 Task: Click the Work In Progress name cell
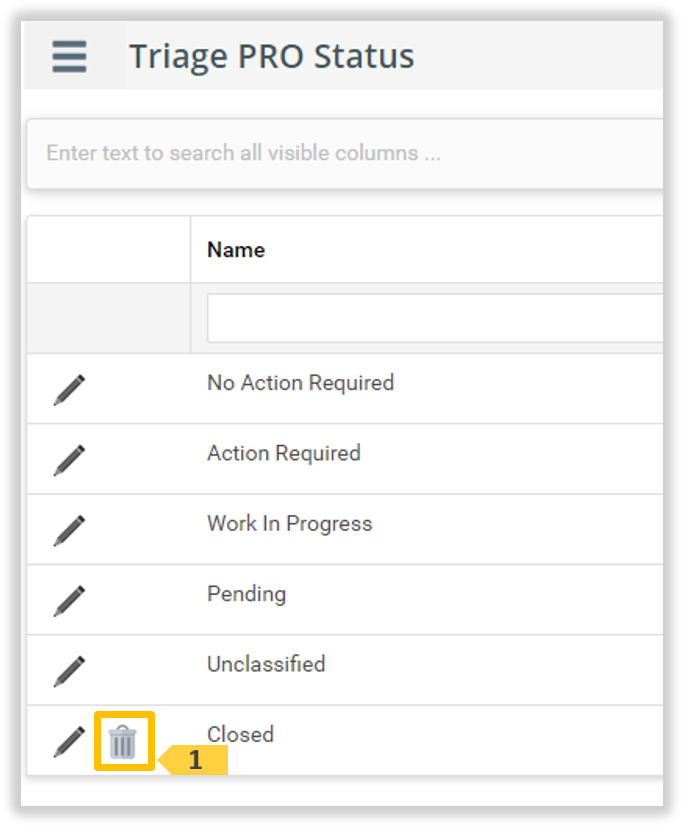(x=289, y=524)
